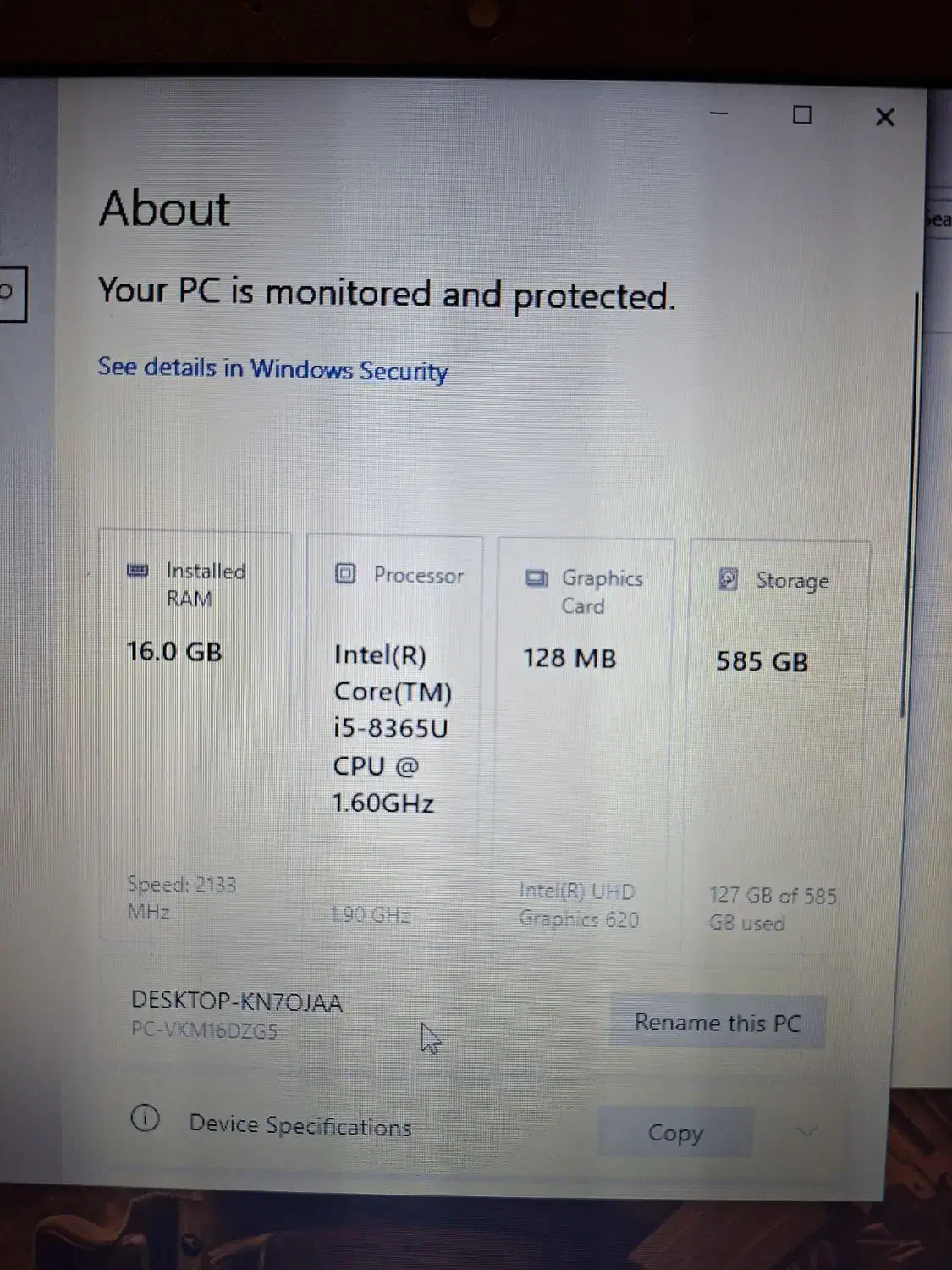This screenshot has width=952, height=1270.
Task: Expand the Device Specifications chevron
Action: point(806,1130)
